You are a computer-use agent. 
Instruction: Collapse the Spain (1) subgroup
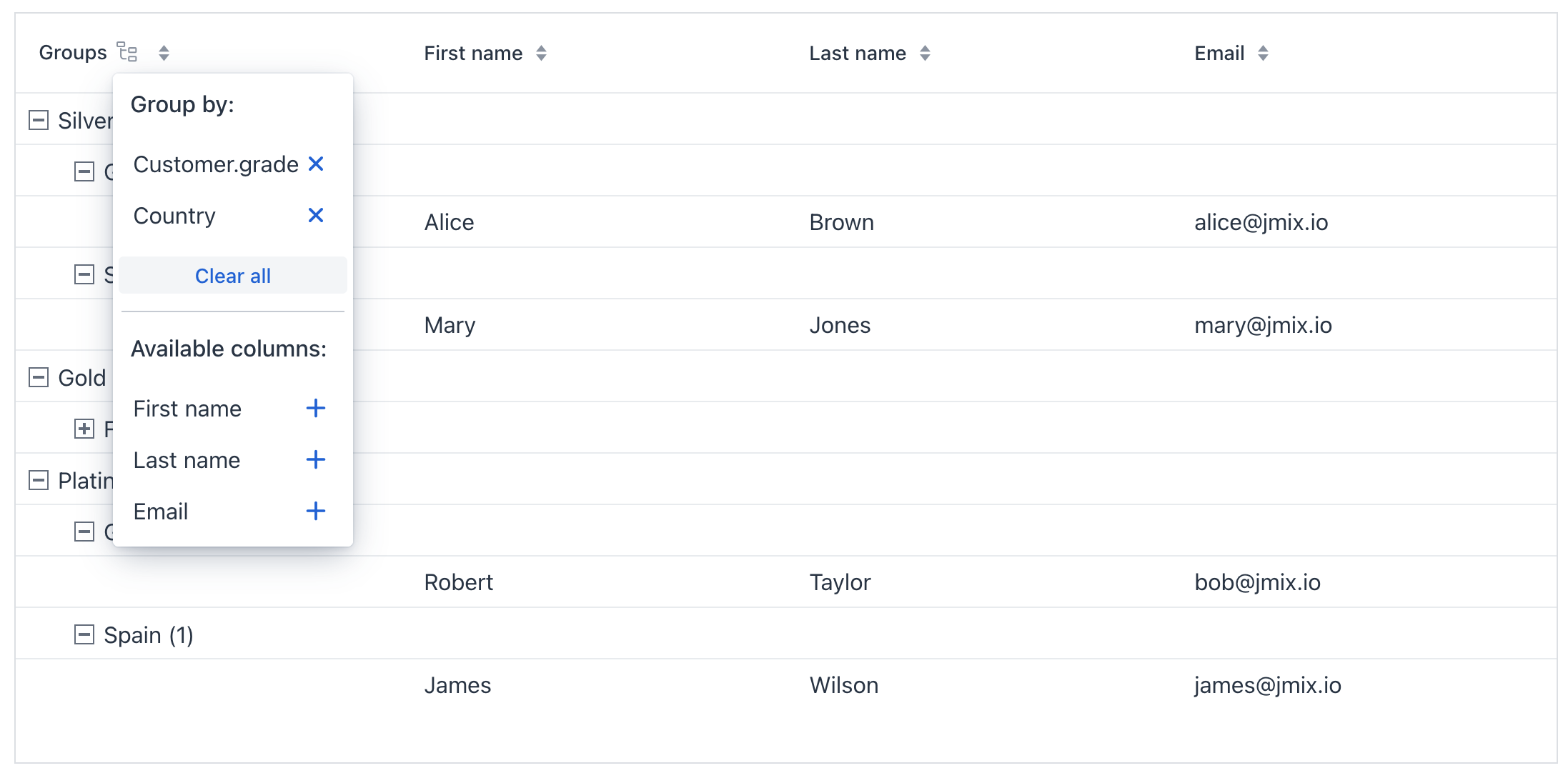point(84,634)
